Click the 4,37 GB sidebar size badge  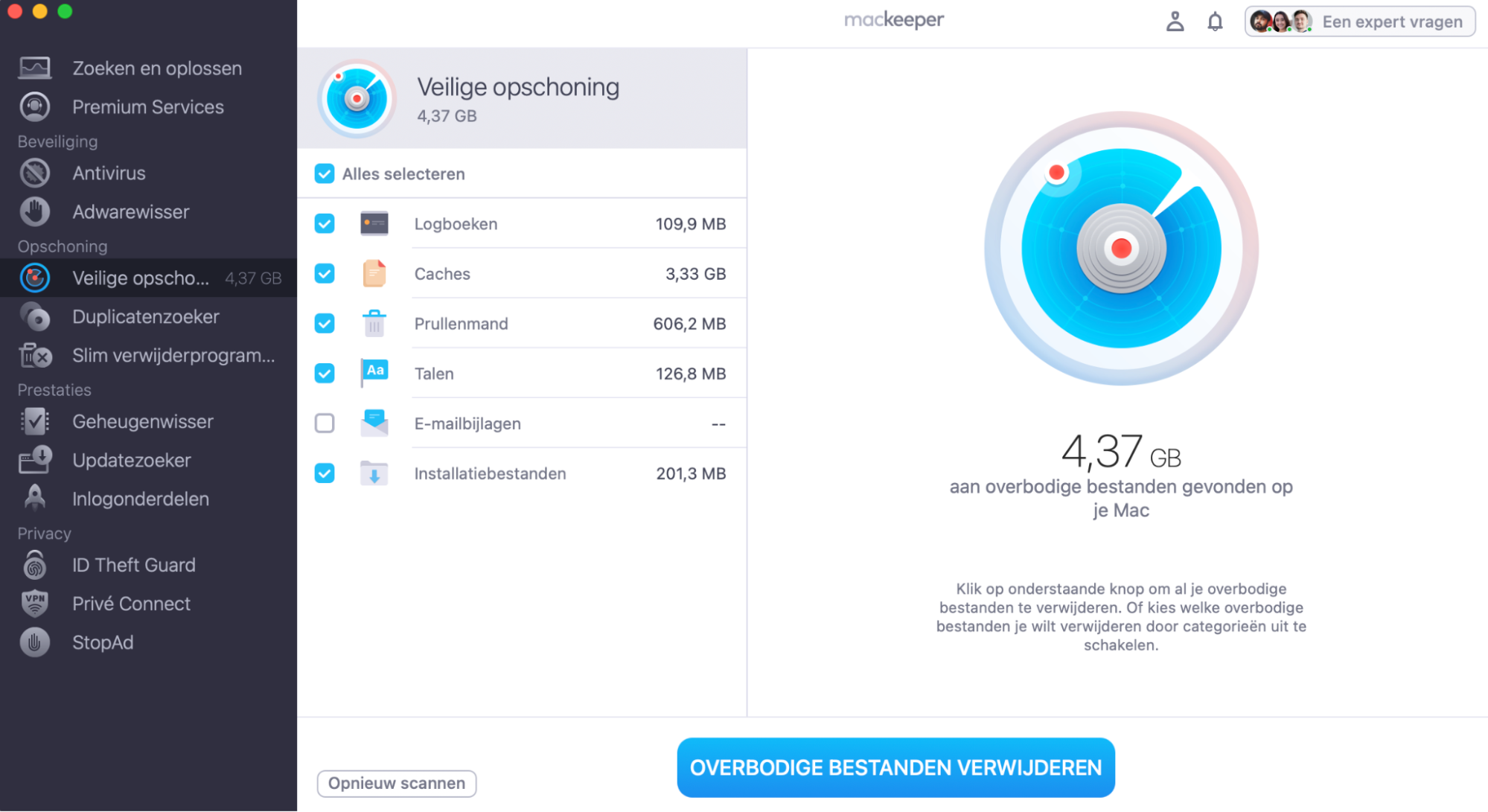(x=253, y=278)
